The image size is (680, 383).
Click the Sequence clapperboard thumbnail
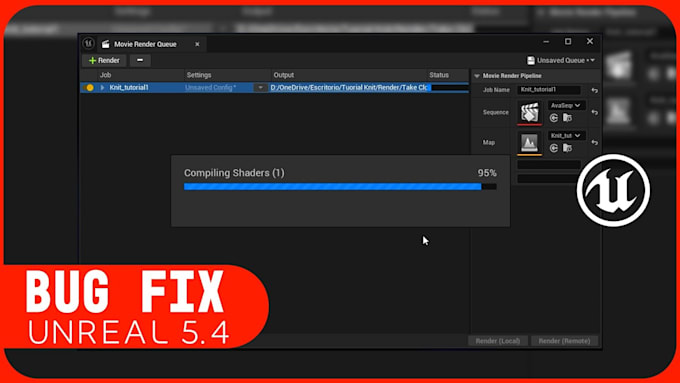(530, 112)
